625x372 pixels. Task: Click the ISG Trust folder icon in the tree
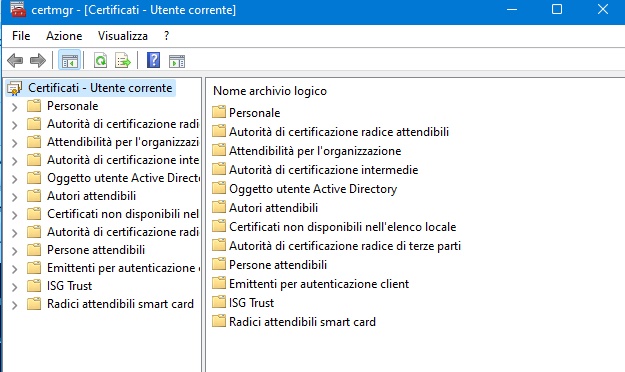(x=34, y=285)
